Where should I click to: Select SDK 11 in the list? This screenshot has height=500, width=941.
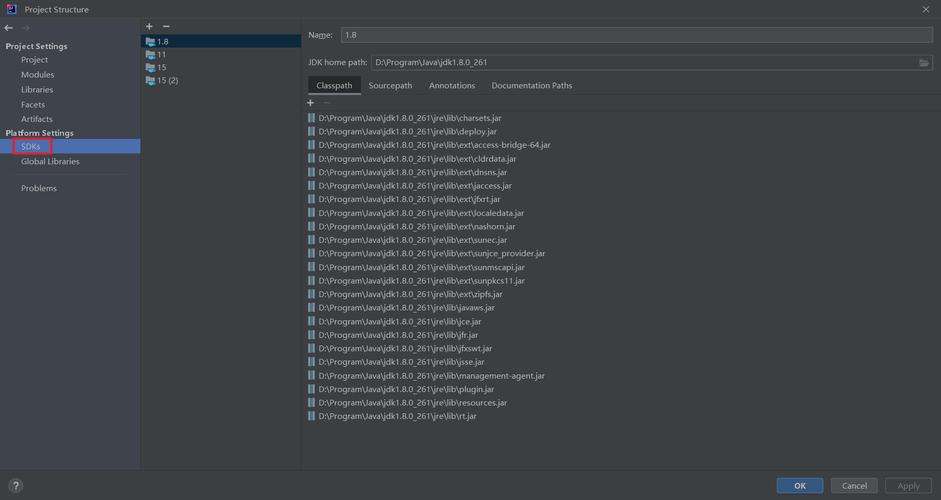(x=221, y=55)
